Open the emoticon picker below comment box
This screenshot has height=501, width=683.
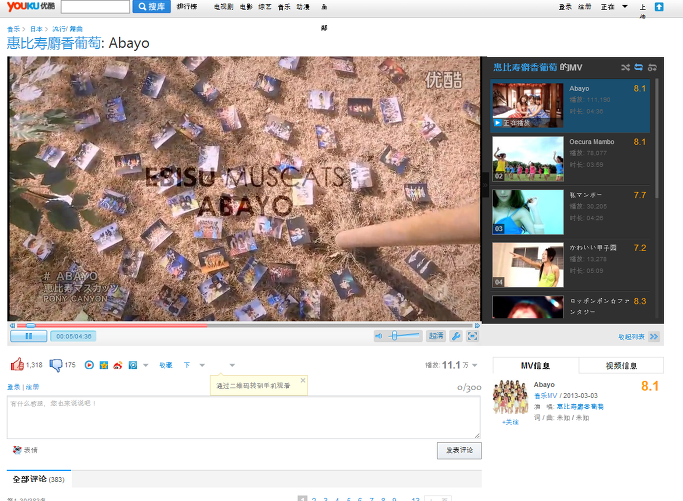point(25,450)
